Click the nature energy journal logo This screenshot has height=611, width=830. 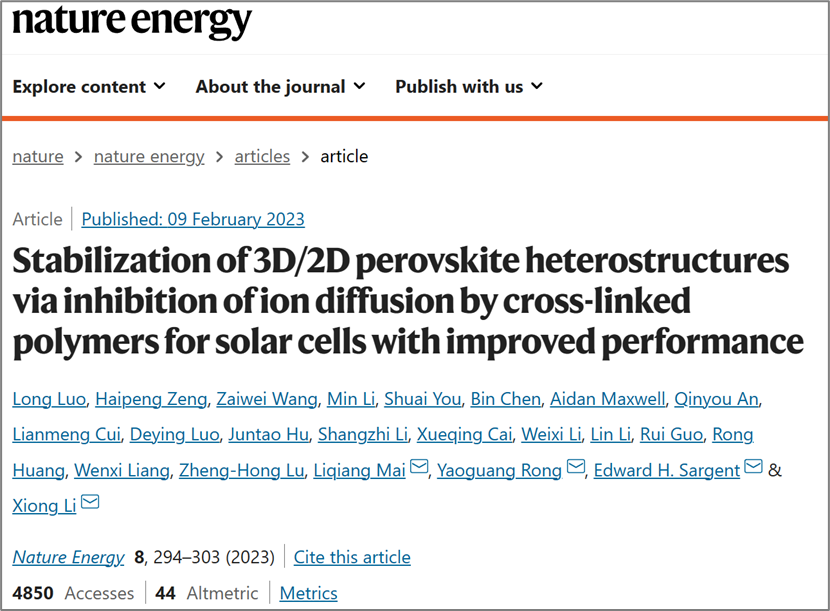tap(132, 22)
